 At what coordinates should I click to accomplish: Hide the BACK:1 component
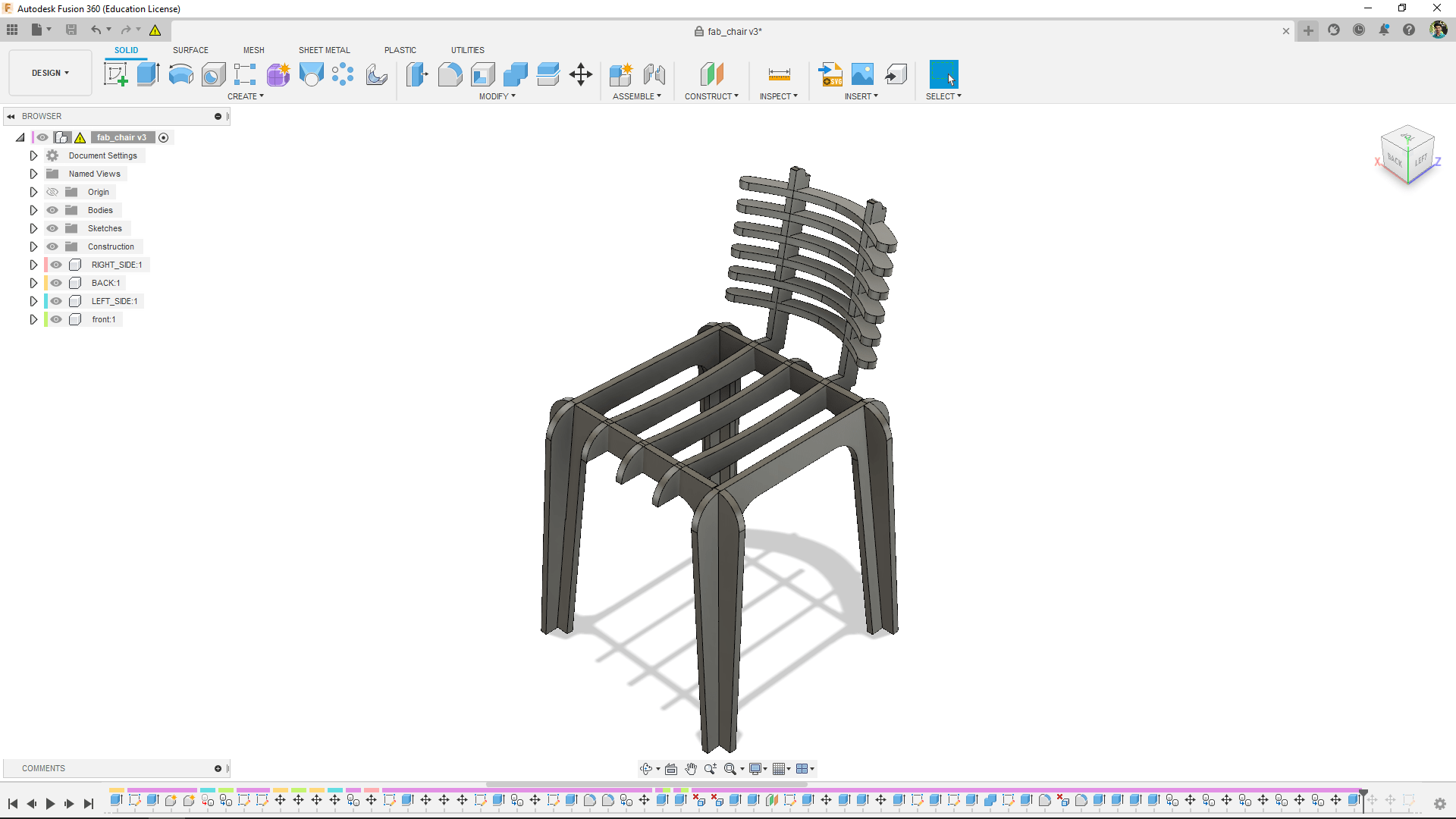[56, 283]
